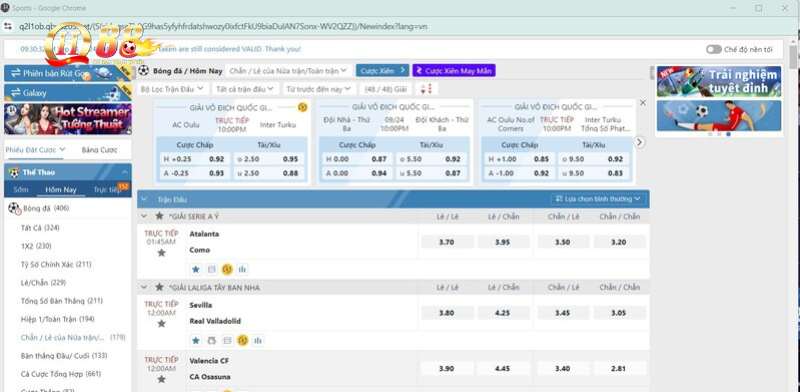
Task: Toggle the 'Chế độ nền tối' dark mode switch
Action: (714, 50)
